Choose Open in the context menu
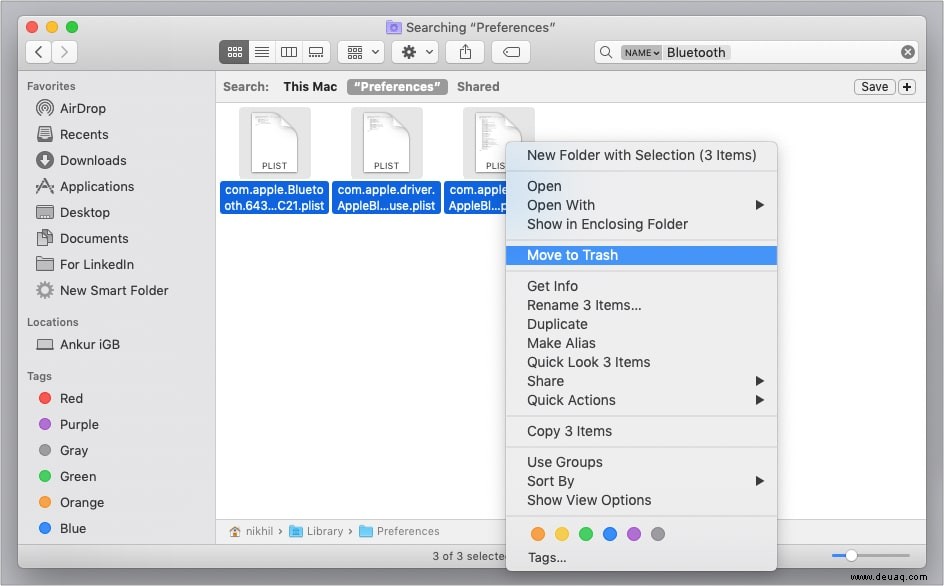Viewport: 944px width, 586px height. tap(641, 186)
